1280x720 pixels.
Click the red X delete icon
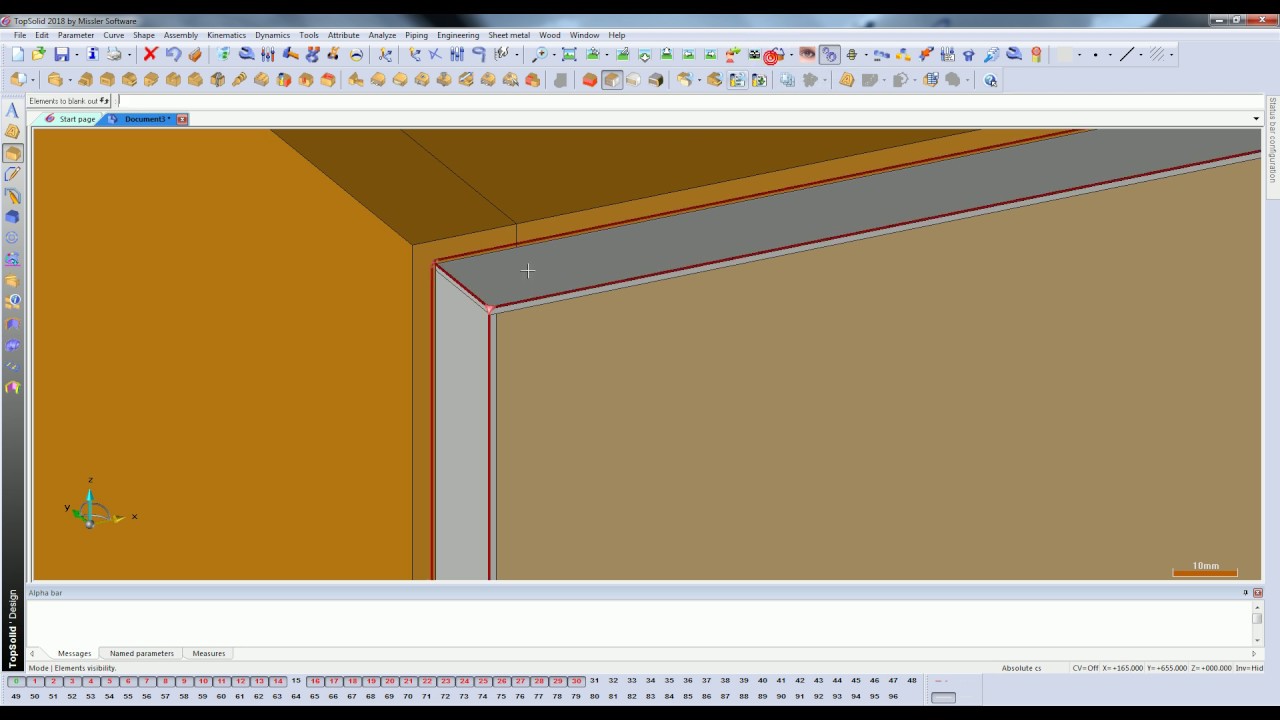click(x=151, y=55)
